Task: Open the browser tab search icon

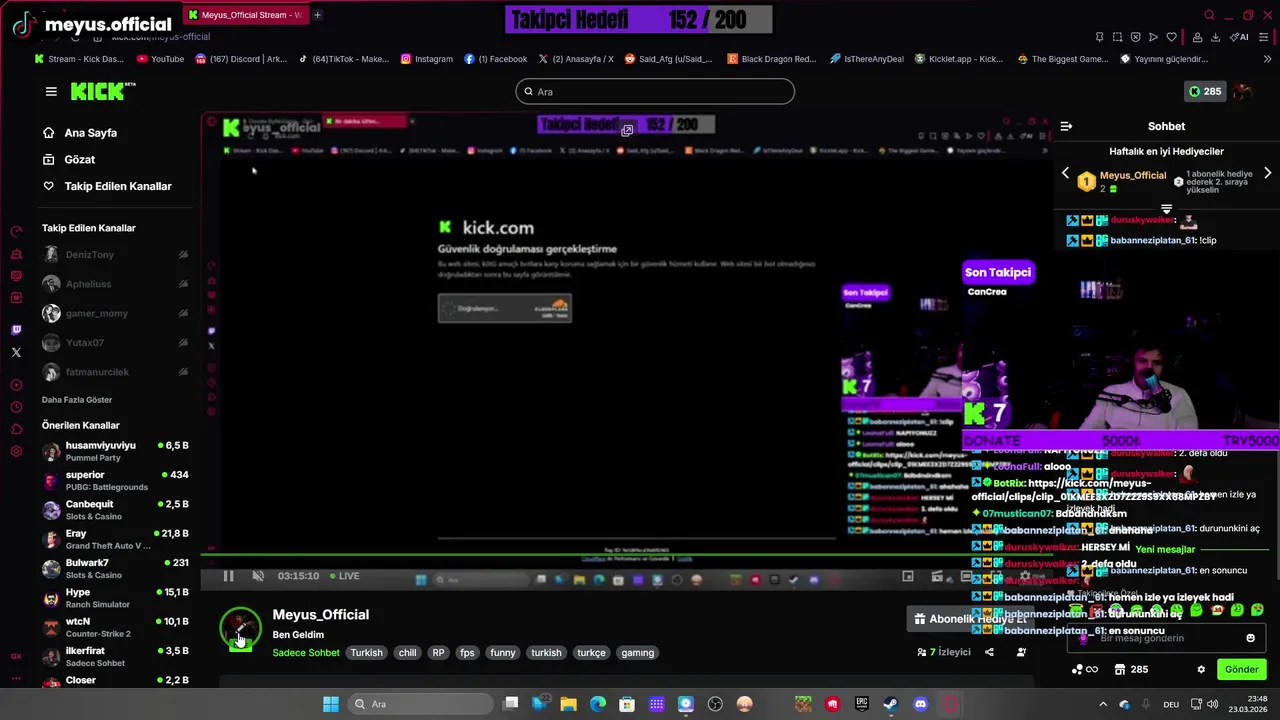Action: coord(1209,15)
